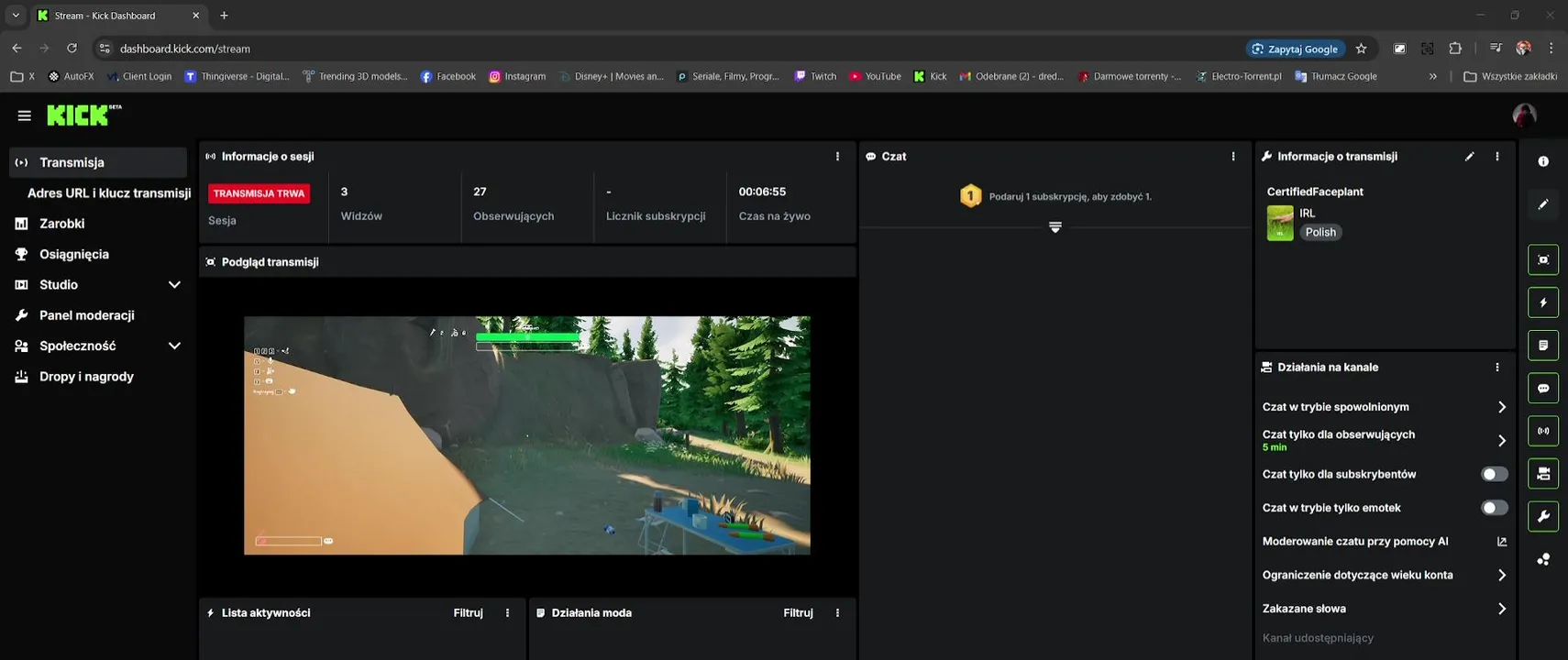
Task: Toggle the channel actions icon in right sidebar
Action: point(1543,474)
